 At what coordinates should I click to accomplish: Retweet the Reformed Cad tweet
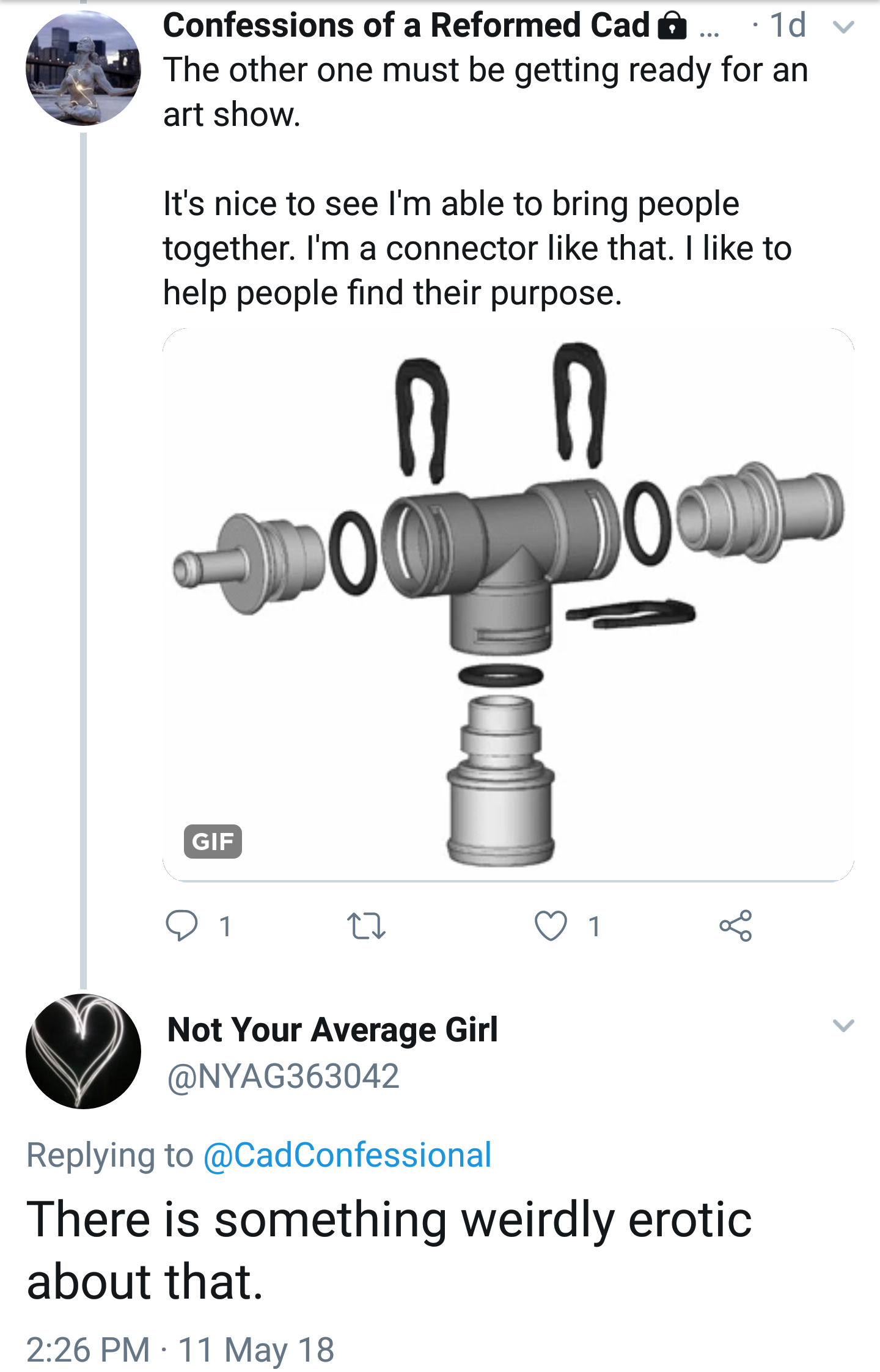tap(365, 925)
